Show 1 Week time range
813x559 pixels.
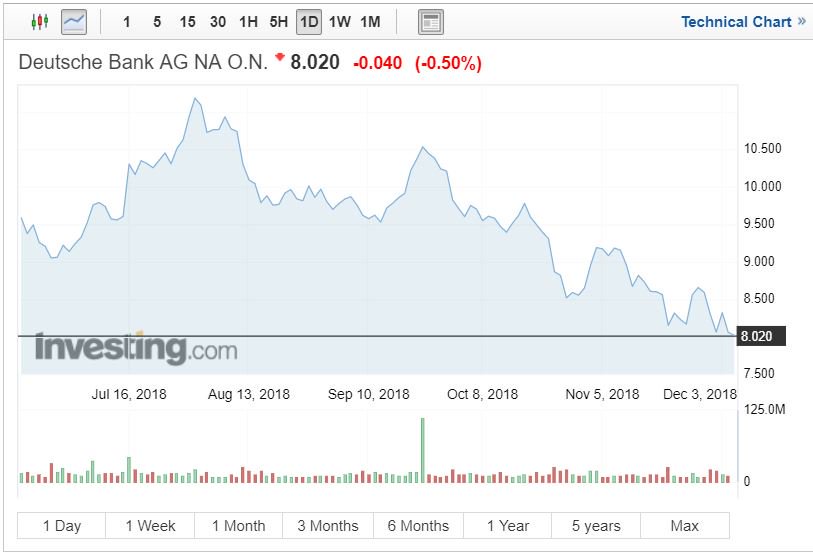[150, 526]
